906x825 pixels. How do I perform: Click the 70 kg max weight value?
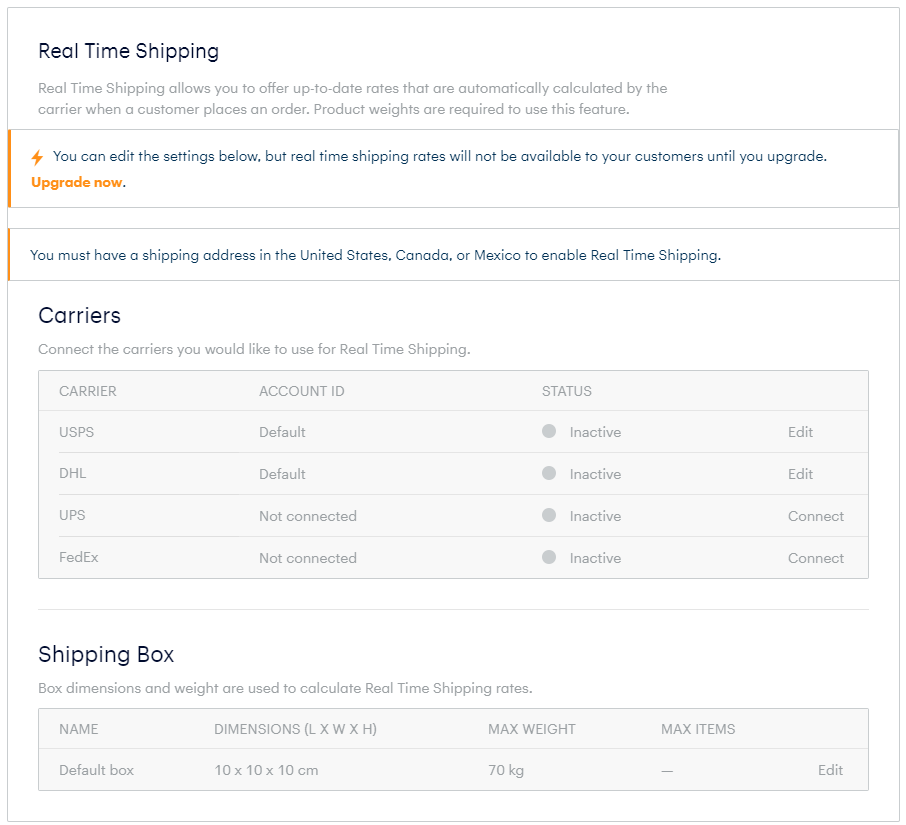coord(506,770)
